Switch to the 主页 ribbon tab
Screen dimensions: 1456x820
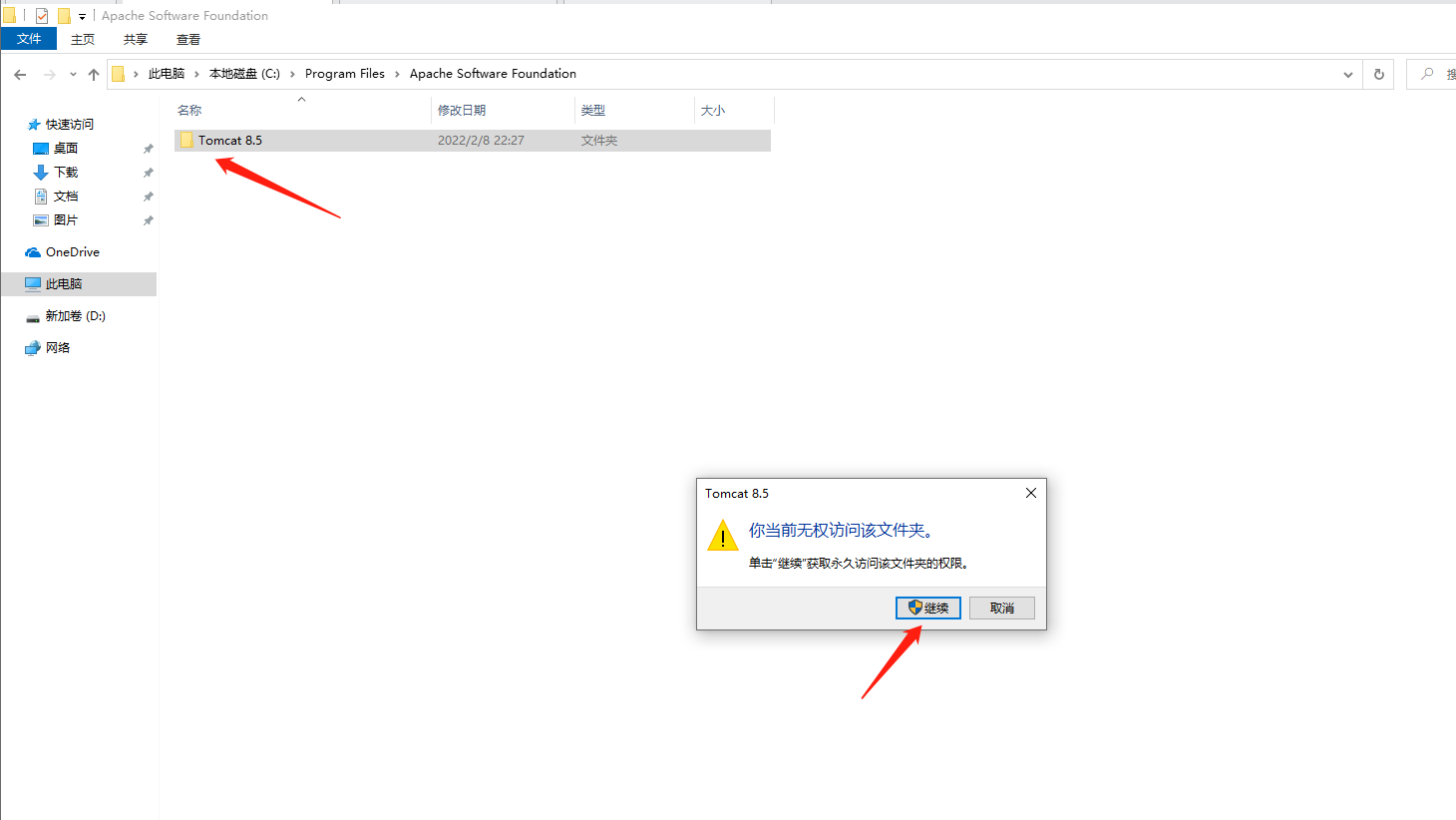[x=83, y=39]
